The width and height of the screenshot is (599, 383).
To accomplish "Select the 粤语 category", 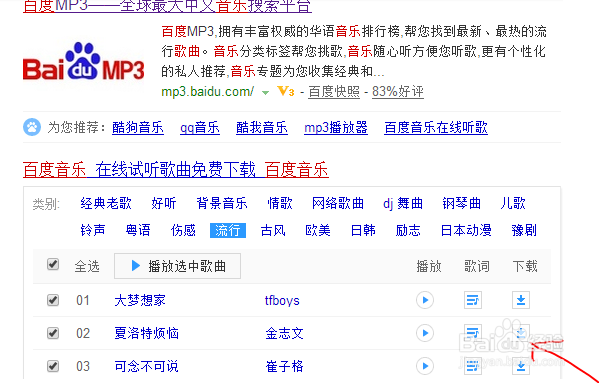I will click(138, 230).
